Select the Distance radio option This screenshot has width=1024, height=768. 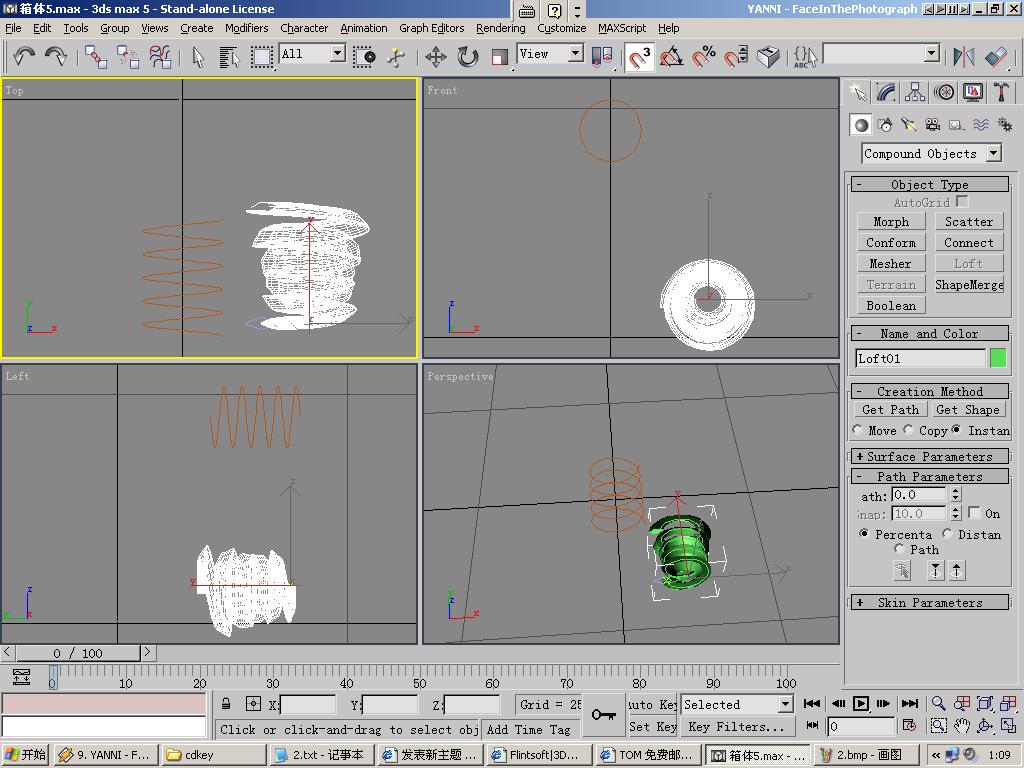[947, 534]
